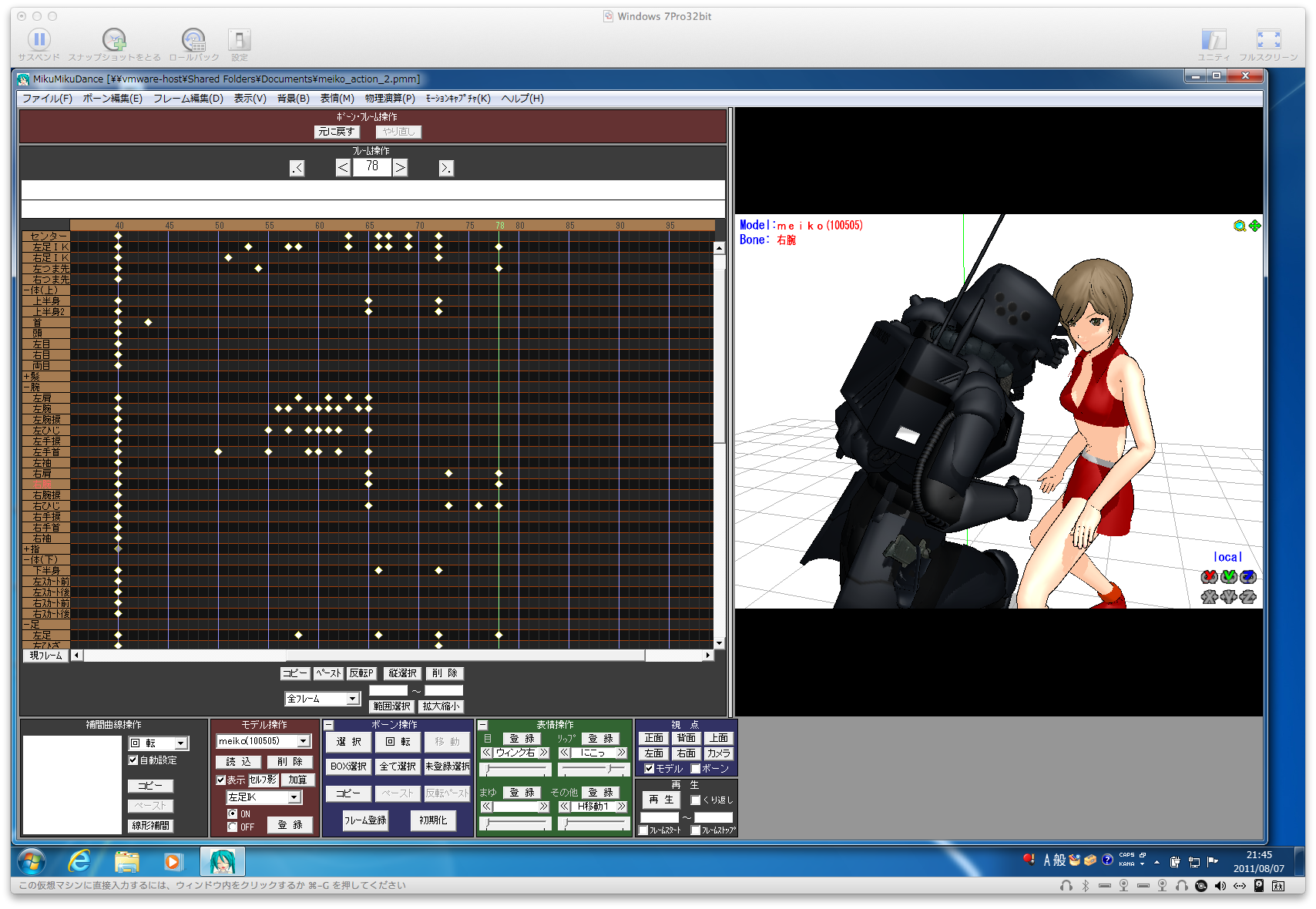Click the viewport zoom magnifier icon
The height and width of the screenshot is (909, 1316).
click(1239, 226)
